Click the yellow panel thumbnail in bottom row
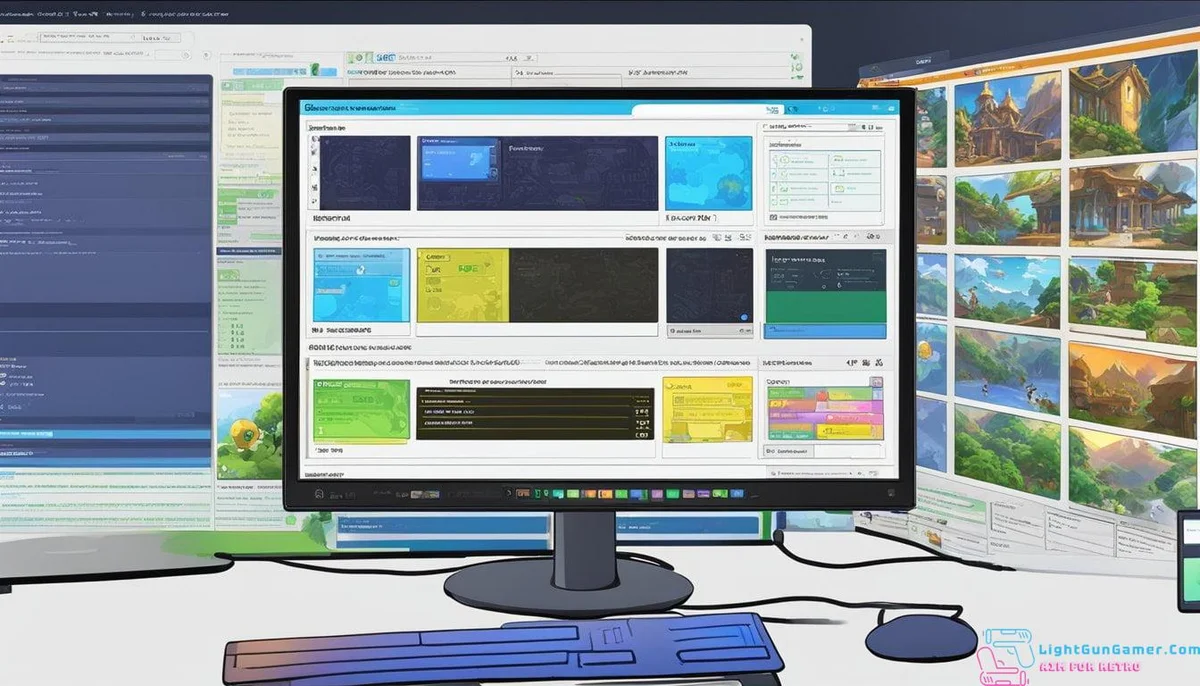The height and width of the screenshot is (686, 1200). pos(707,410)
